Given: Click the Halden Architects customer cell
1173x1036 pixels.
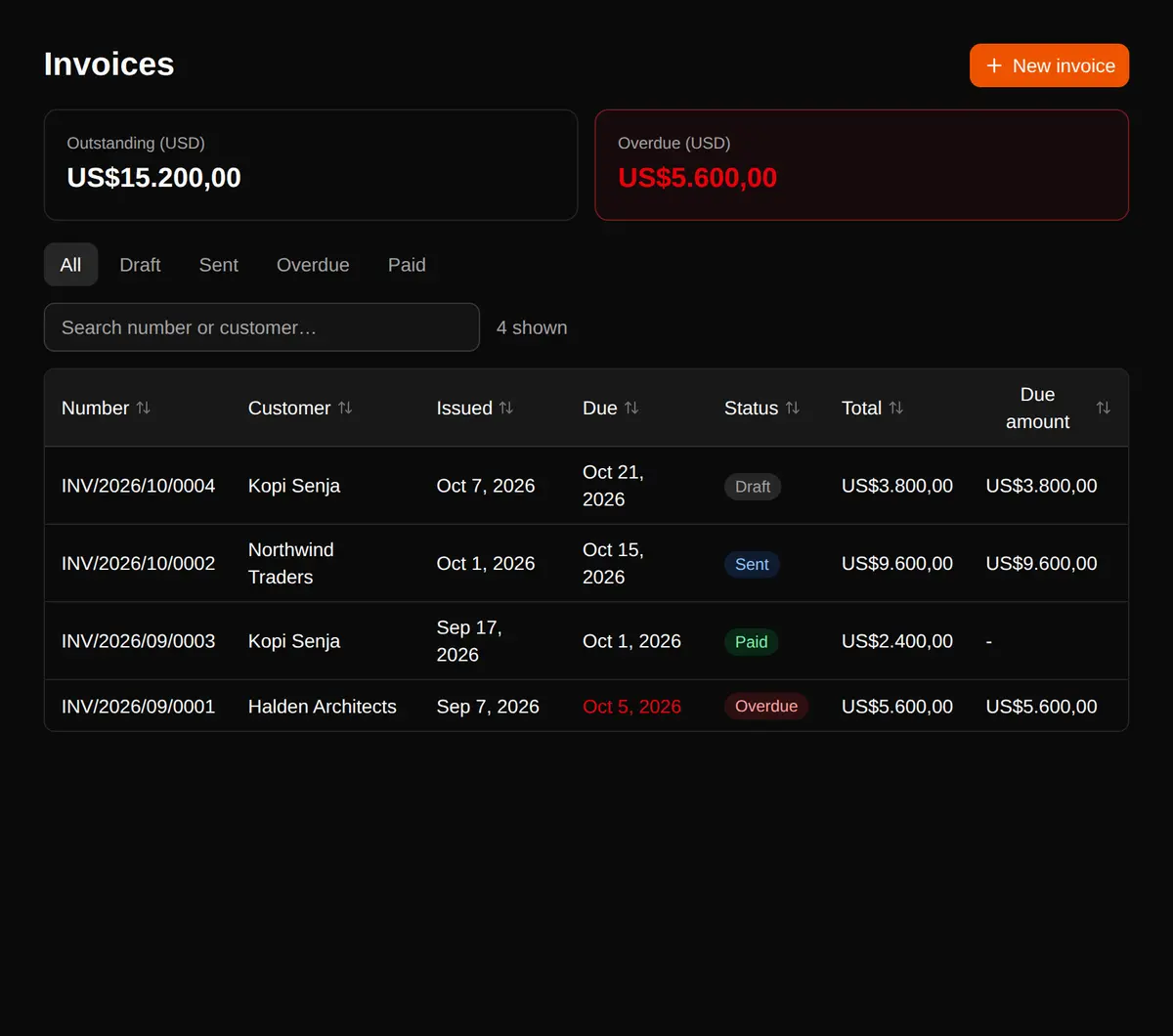Looking at the screenshot, I should coord(323,706).
